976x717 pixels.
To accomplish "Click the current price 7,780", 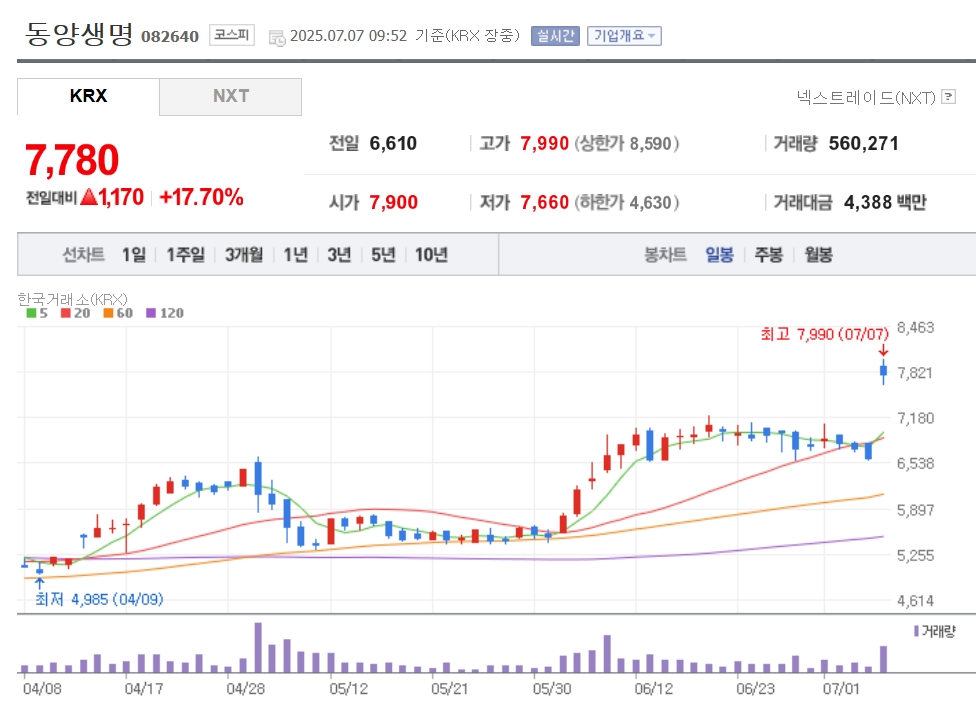I will [72, 160].
